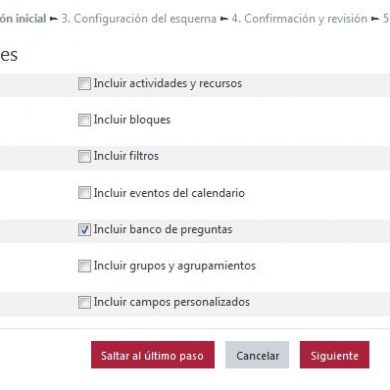Screen dimensions: 390x390
Task: Click the 'Incluir filtros' label text
Action: coord(126,156)
